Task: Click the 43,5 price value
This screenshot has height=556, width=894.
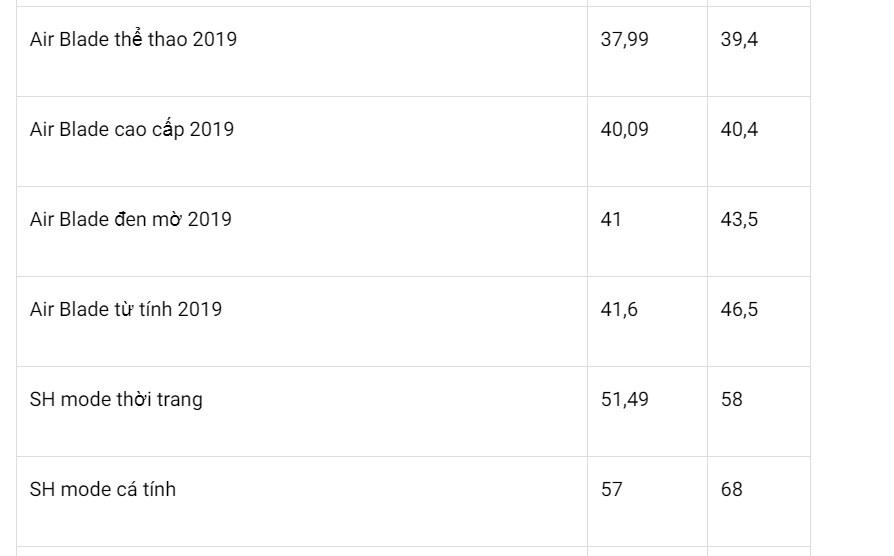Action: click(739, 220)
